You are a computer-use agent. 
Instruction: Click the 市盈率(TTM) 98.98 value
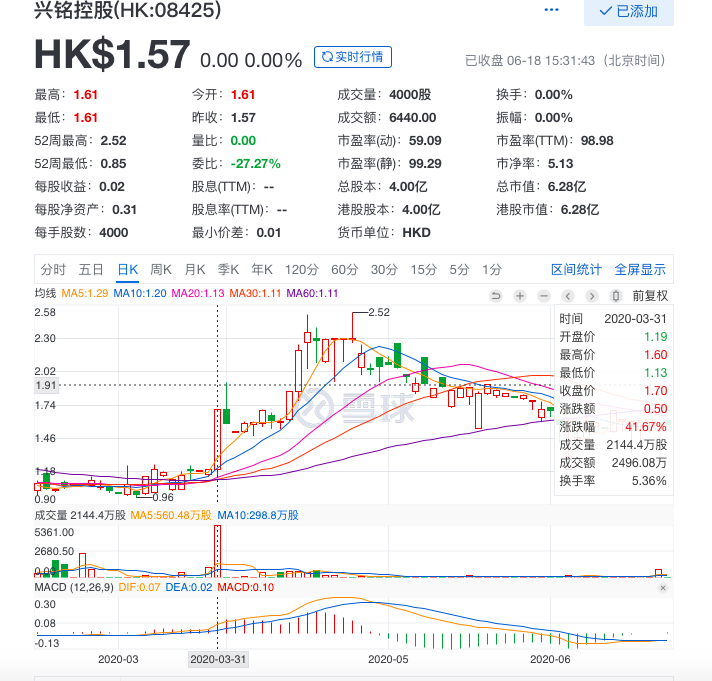pyautogui.click(x=597, y=141)
